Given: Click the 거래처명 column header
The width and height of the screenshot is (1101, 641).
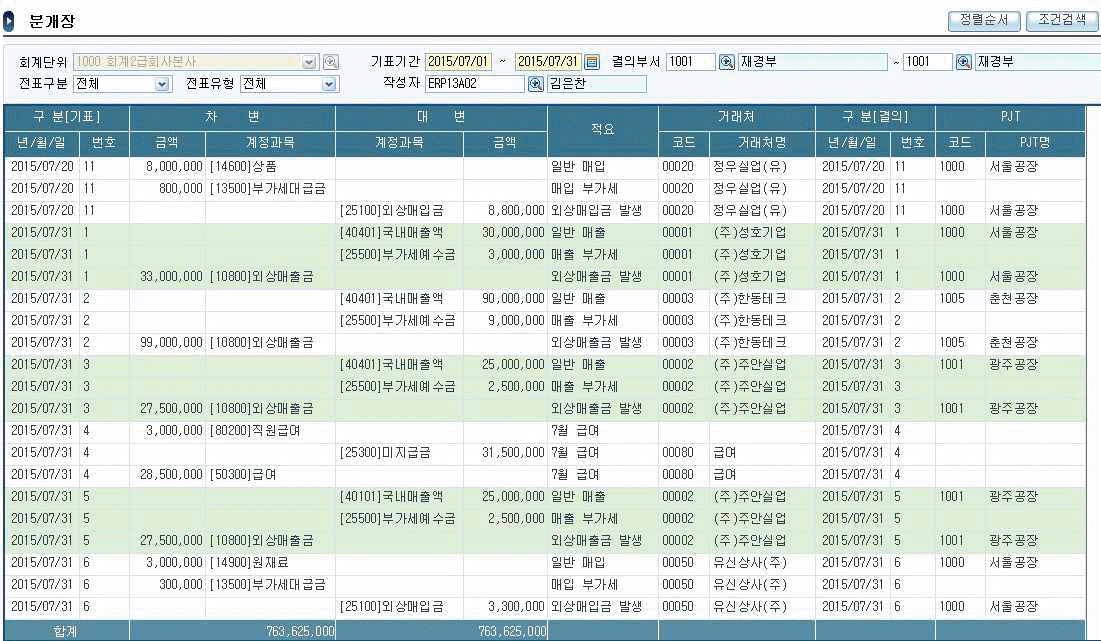Looking at the screenshot, I should point(762,143).
